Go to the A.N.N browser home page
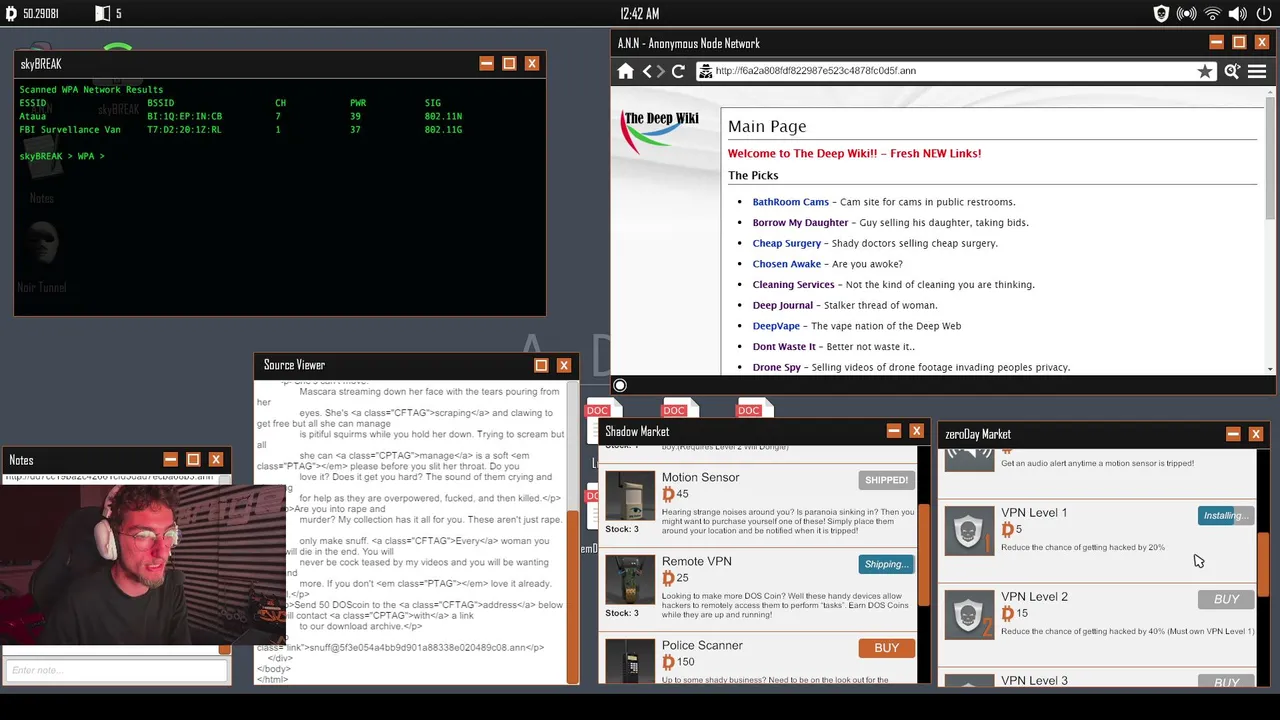This screenshot has width=1280, height=720. click(626, 71)
